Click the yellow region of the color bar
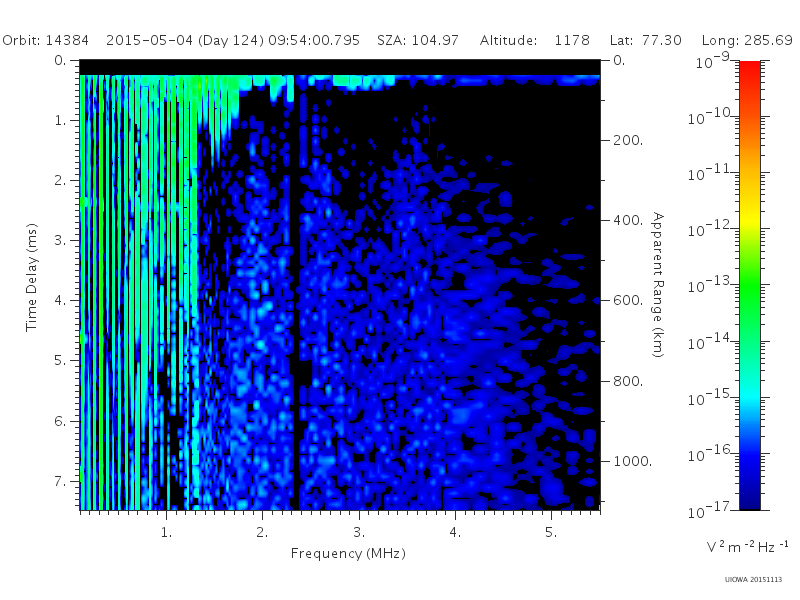800x600 pixels. click(750, 217)
